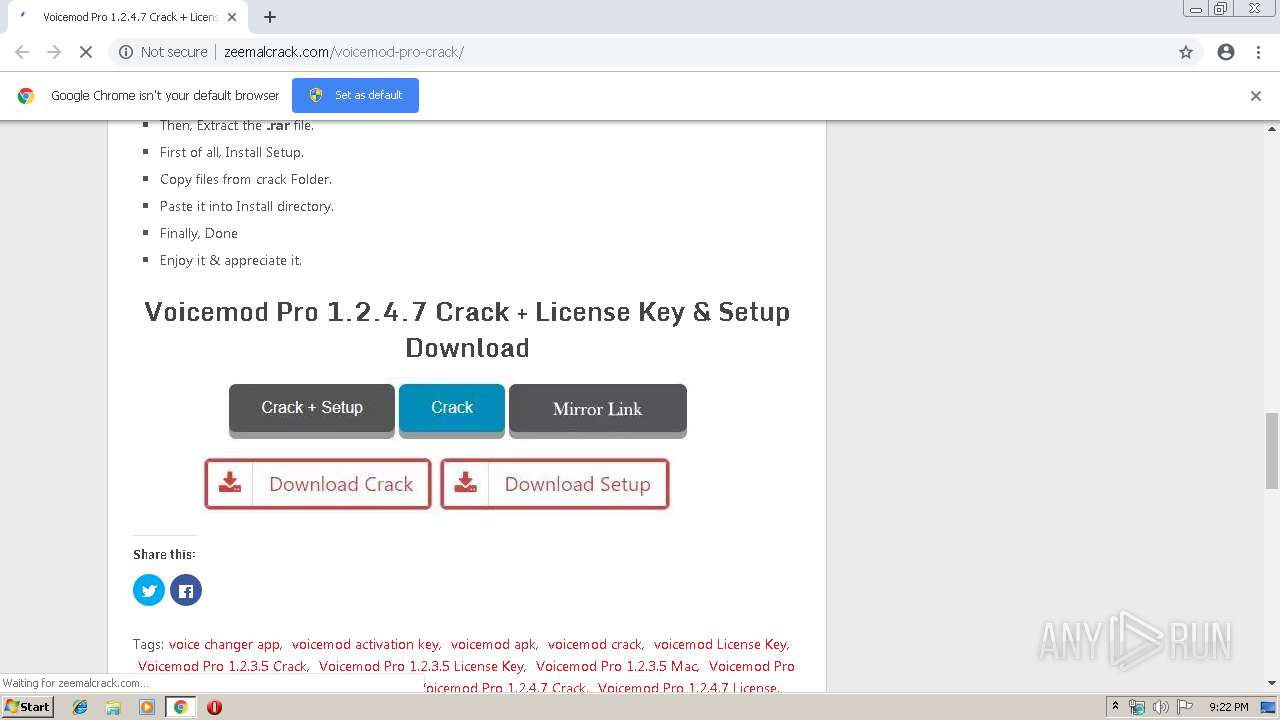The image size is (1280, 720).
Task: Click the red Opera-style taskbar icon
Action: pyautogui.click(x=214, y=707)
